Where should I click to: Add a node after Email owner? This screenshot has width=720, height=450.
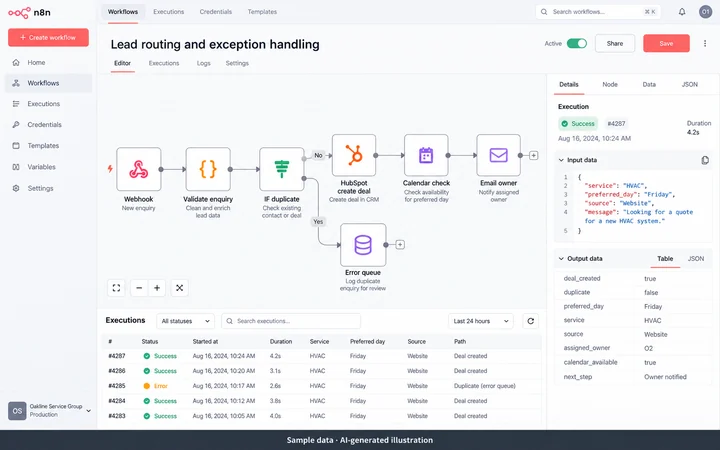click(534, 156)
